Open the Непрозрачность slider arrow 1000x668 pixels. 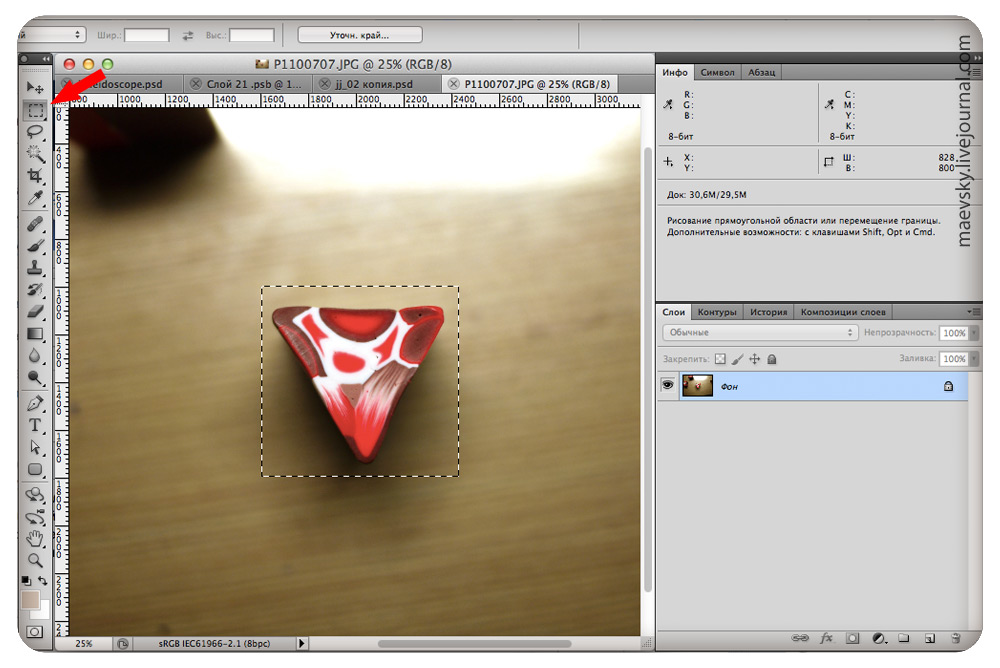974,332
